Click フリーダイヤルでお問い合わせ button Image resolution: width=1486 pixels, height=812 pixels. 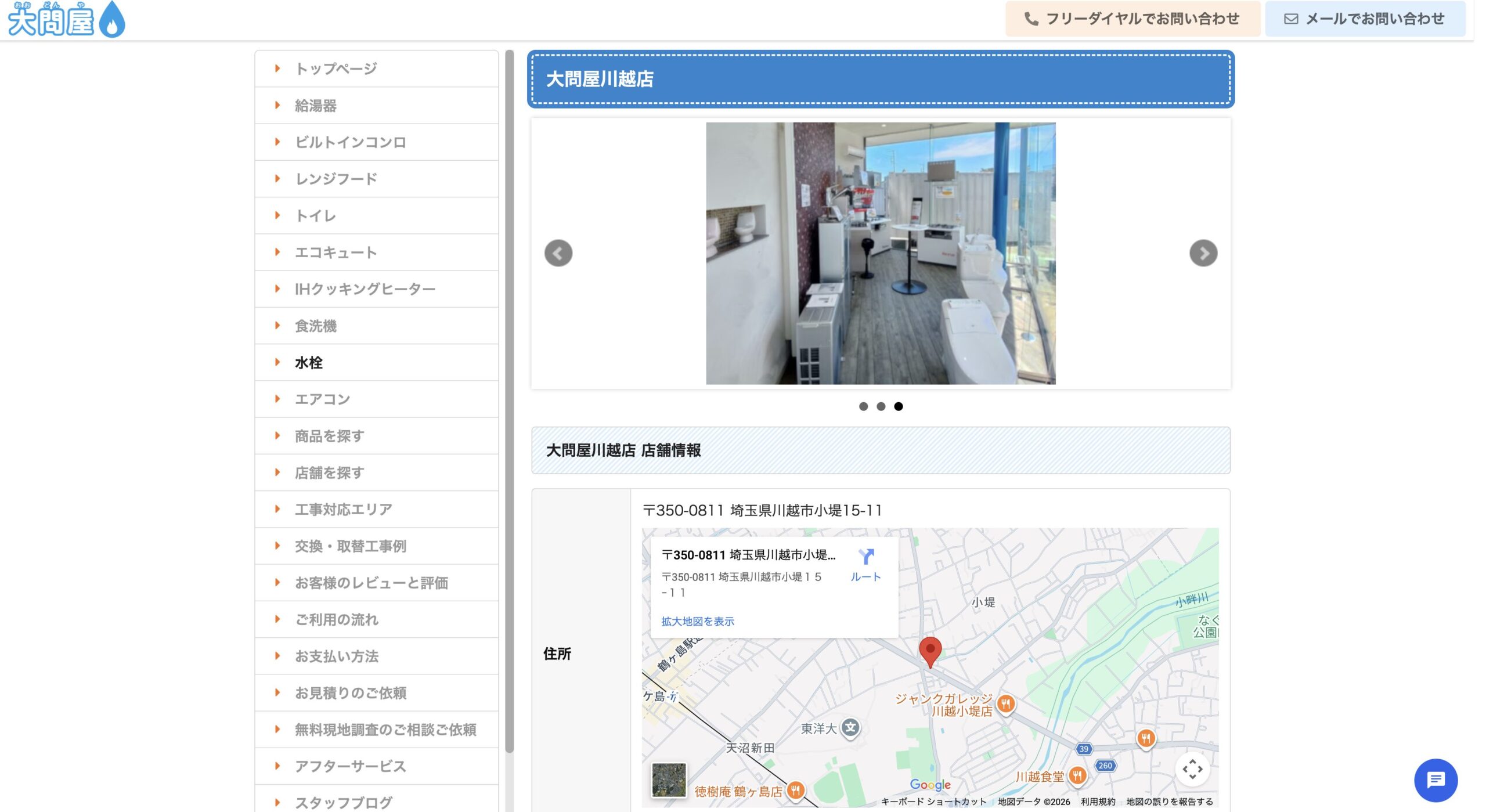click(1132, 19)
